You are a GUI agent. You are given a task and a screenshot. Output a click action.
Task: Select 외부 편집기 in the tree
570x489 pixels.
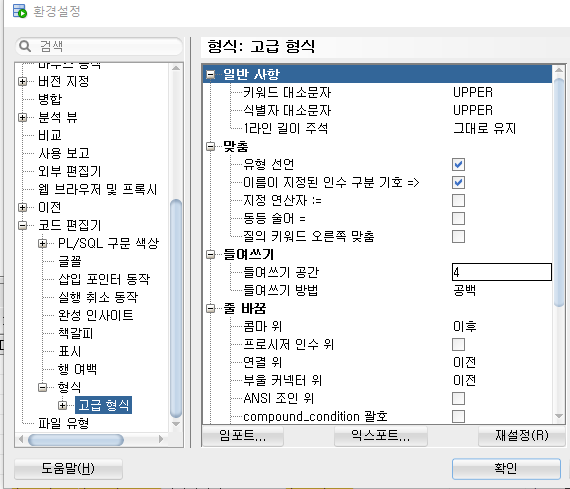click(69, 171)
